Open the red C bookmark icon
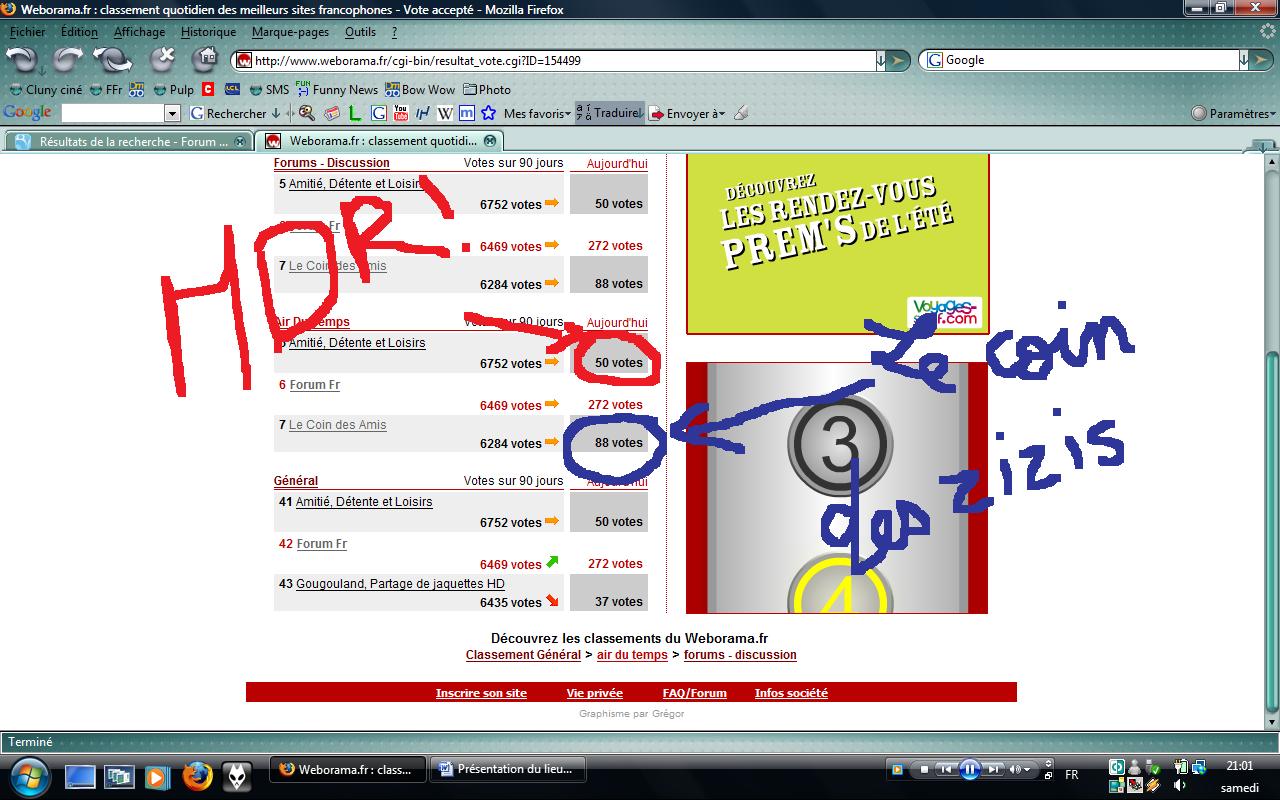1280x800 pixels. click(x=208, y=89)
